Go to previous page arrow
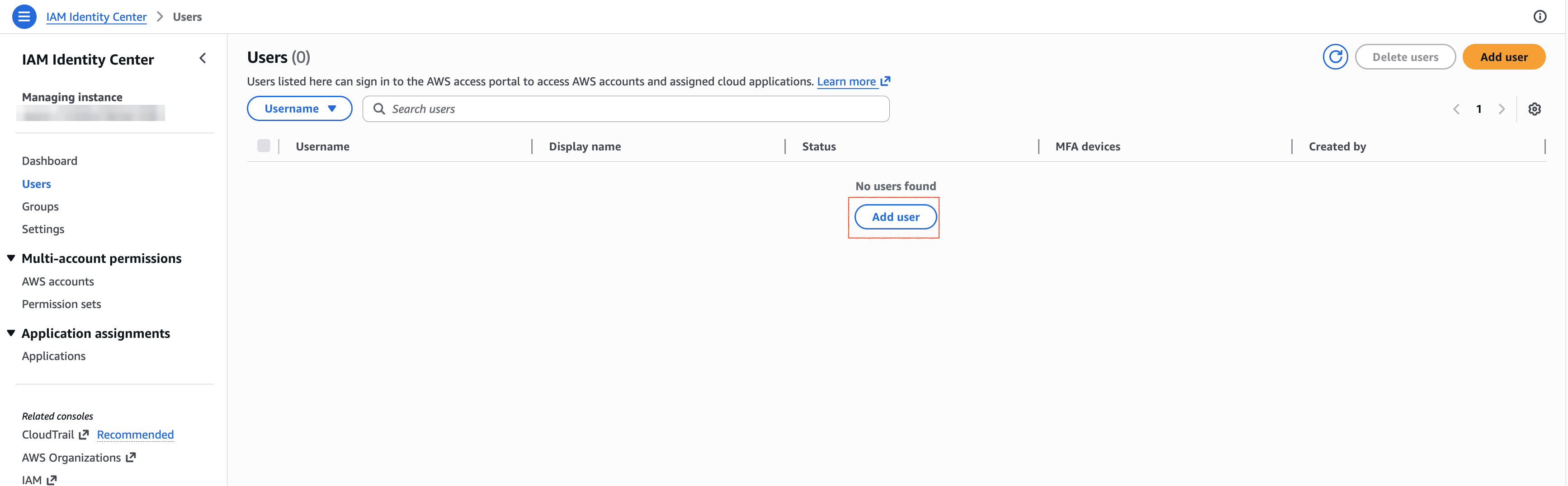Image resolution: width=1568 pixels, height=486 pixels. (1456, 109)
